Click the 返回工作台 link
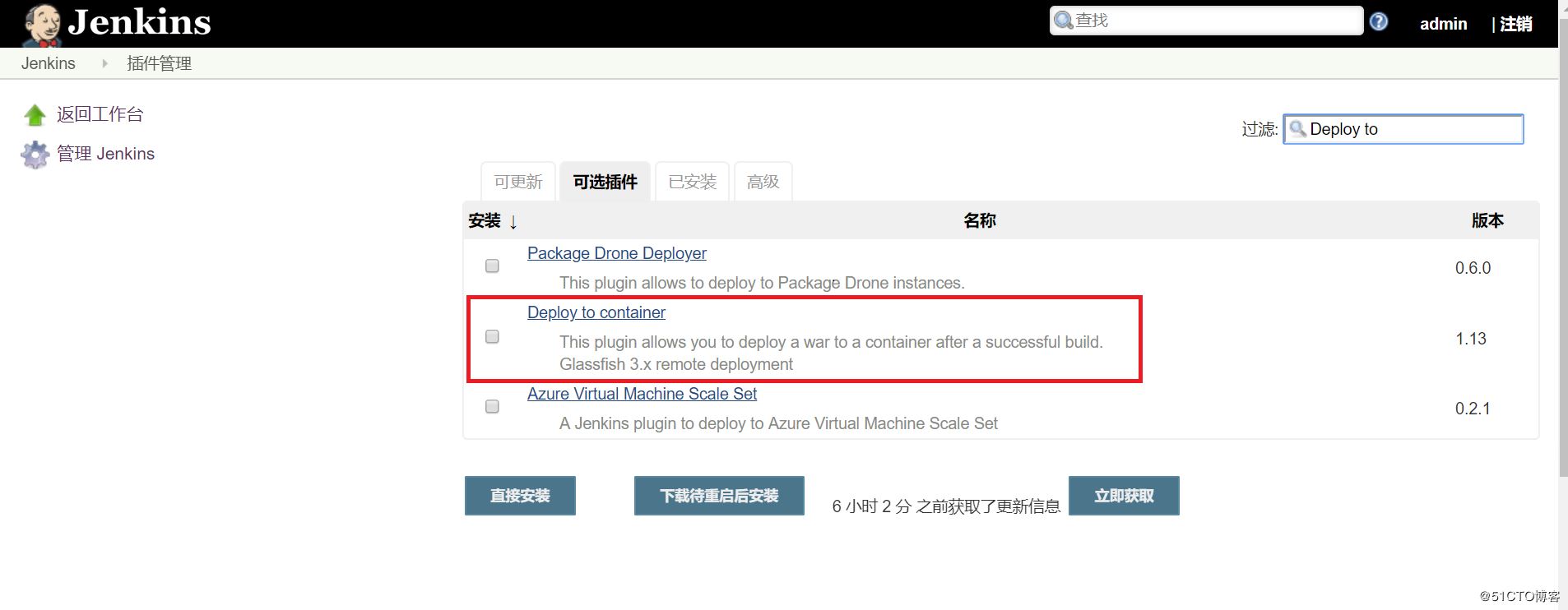The height and width of the screenshot is (610, 1568). pos(100,114)
